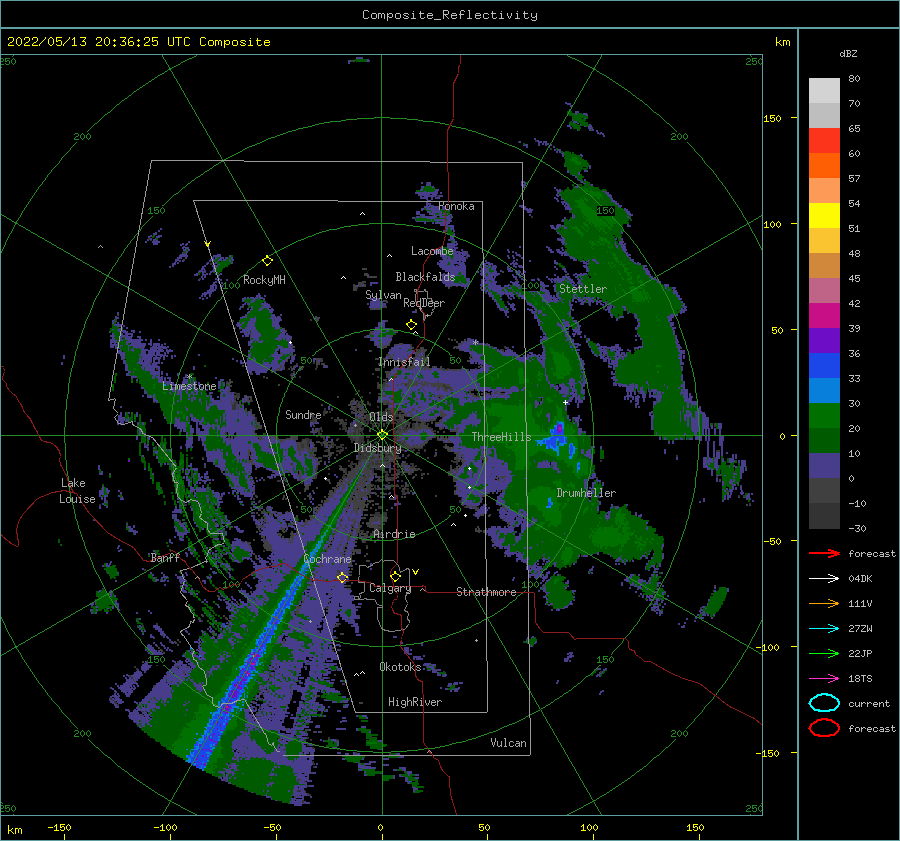Click the RedDeer city label
The width and height of the screenshot is (900, 841).
click(424, 303)
